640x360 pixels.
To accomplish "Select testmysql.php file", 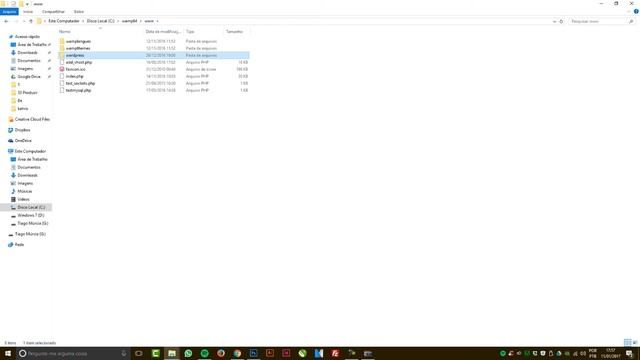I will [x=78, y=90].
